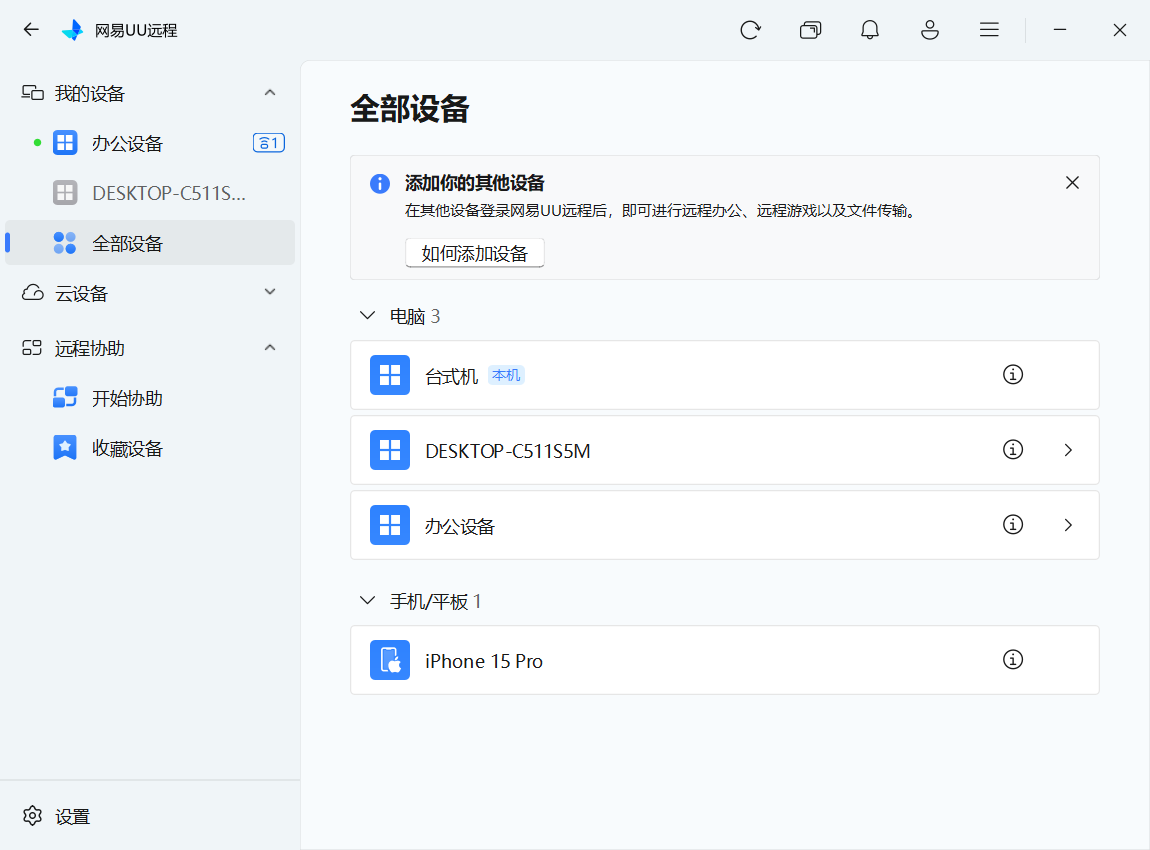Click the 台式机 Windows icon
Image resolution: width=1150 pixels, height=850 pixels.
(x=390, y=375)
